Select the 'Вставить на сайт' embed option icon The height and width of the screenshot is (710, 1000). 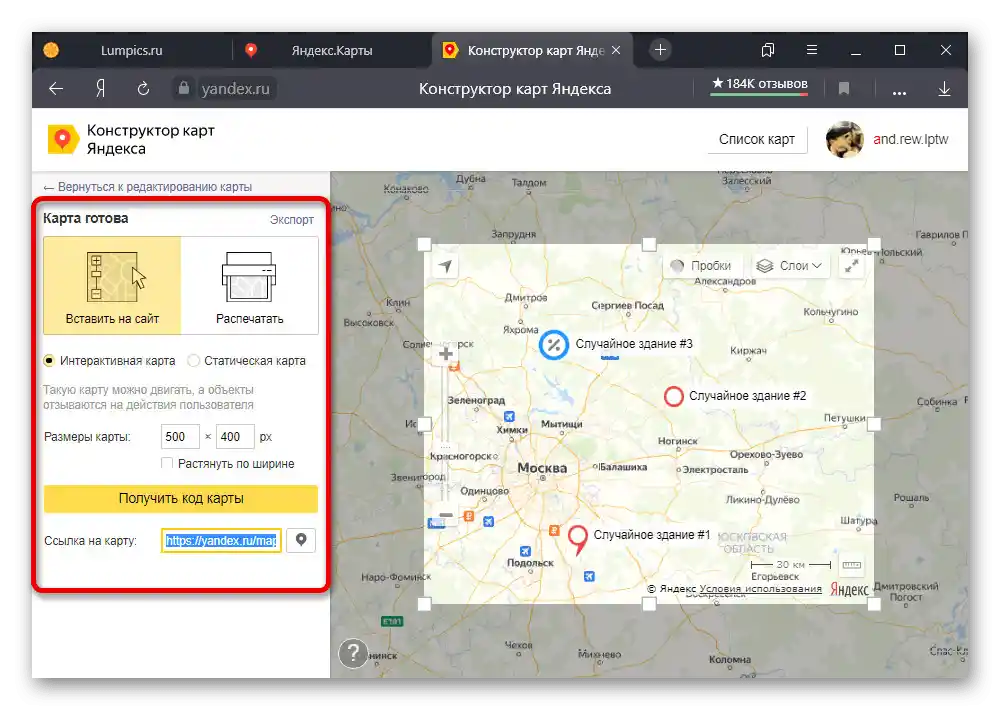tap(111, 277)
